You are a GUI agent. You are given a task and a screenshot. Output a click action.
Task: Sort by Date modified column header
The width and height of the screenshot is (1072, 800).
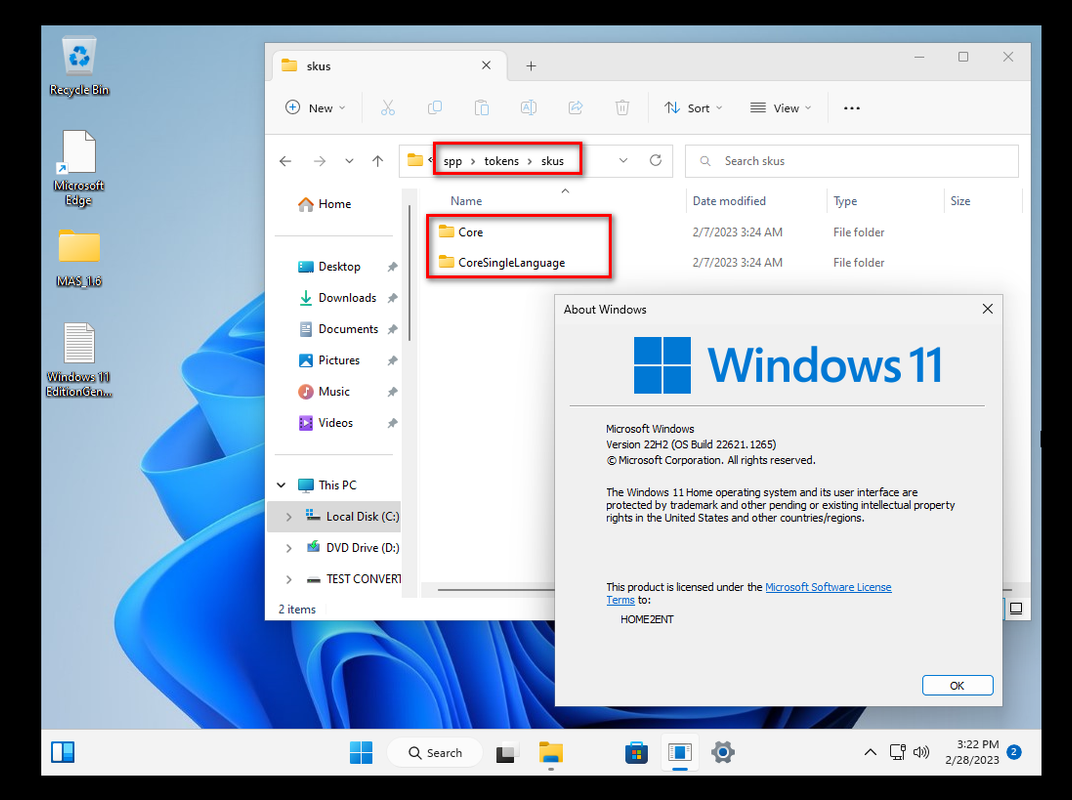tap(729, 201)
